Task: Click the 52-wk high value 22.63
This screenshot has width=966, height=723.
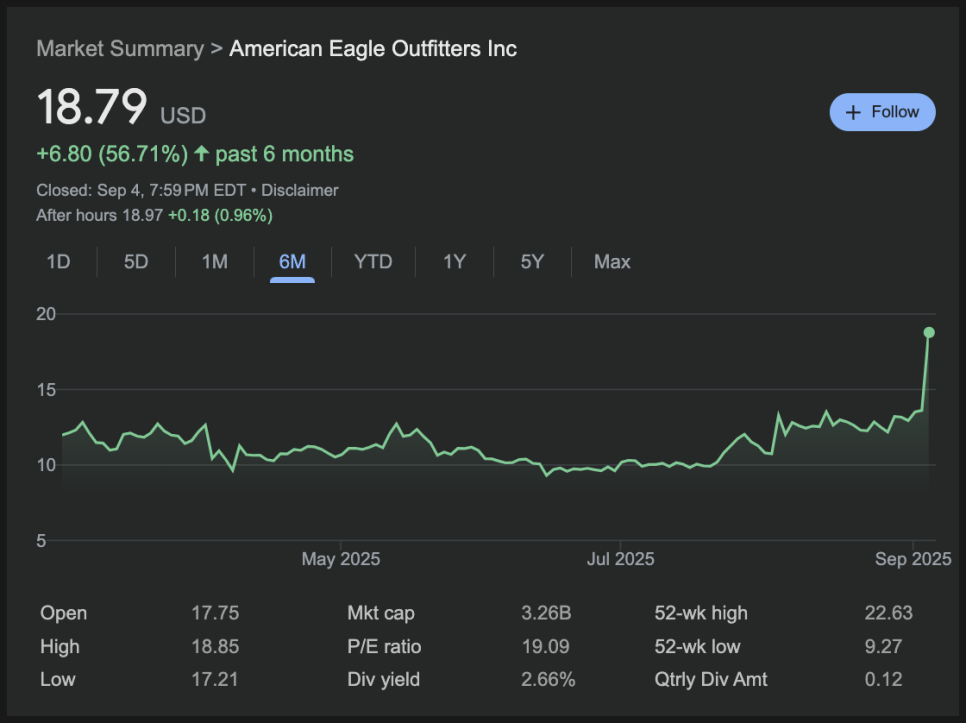Action: point(888,613)
